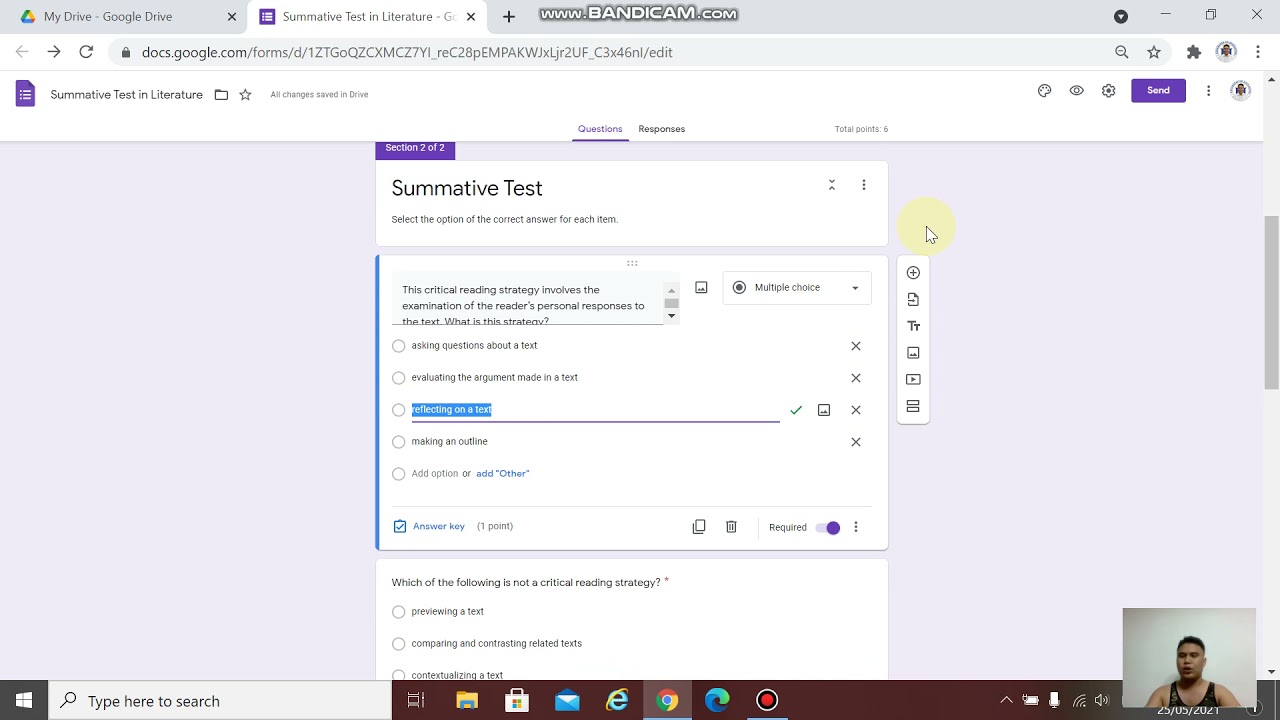This screenshot has width=1280, height=720.
Task: Open Microsoft Edge from taskbar
Action: (717, 701)
